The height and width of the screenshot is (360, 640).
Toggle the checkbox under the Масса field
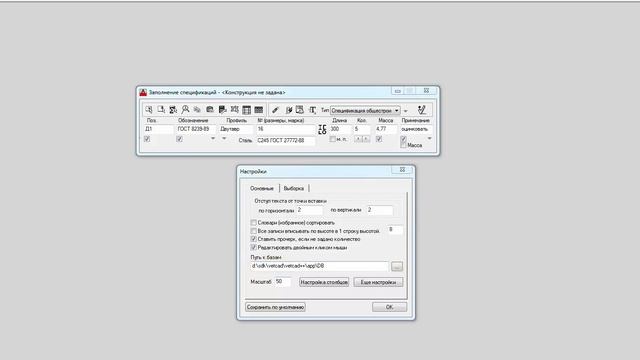pos(379,139)
